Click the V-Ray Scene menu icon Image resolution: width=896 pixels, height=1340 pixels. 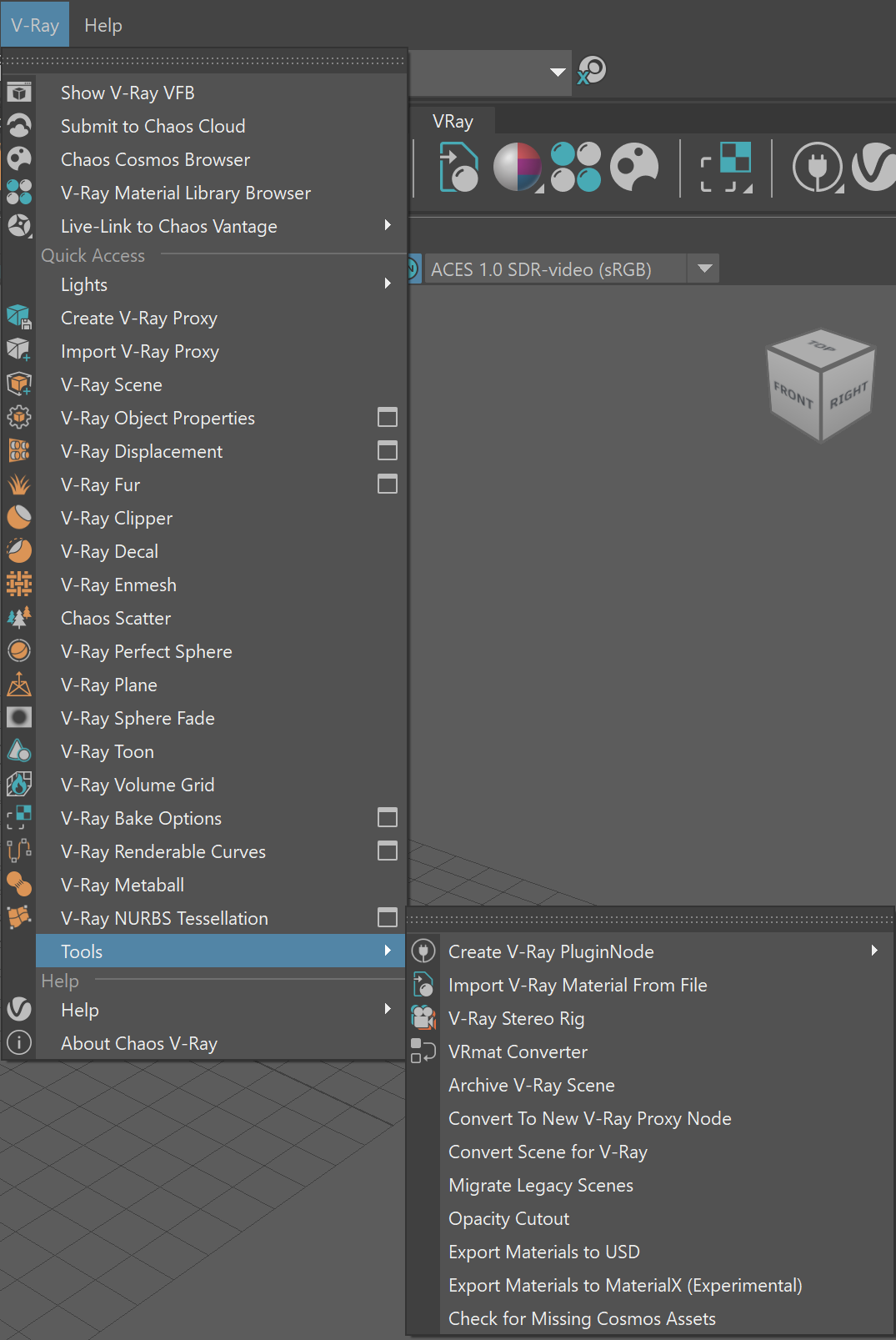click(19, 384)
